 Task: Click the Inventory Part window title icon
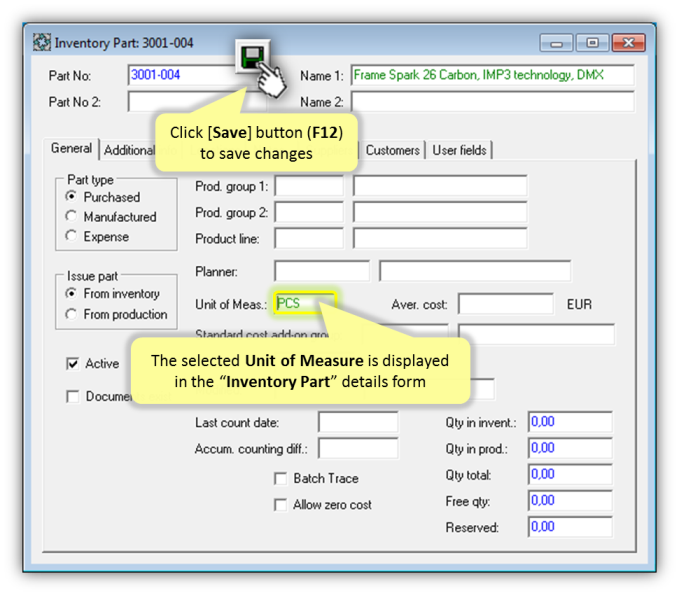(42, 43)
